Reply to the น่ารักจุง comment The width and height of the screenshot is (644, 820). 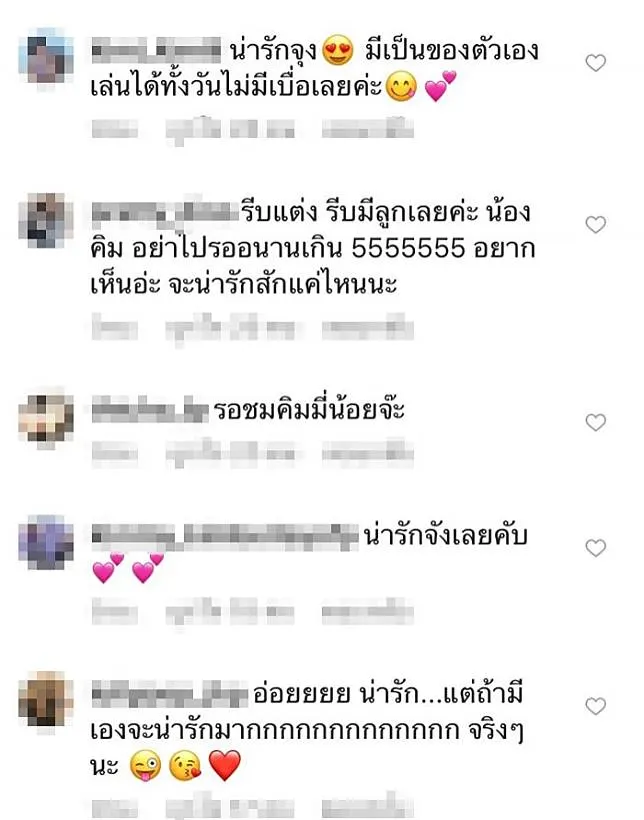367,129
